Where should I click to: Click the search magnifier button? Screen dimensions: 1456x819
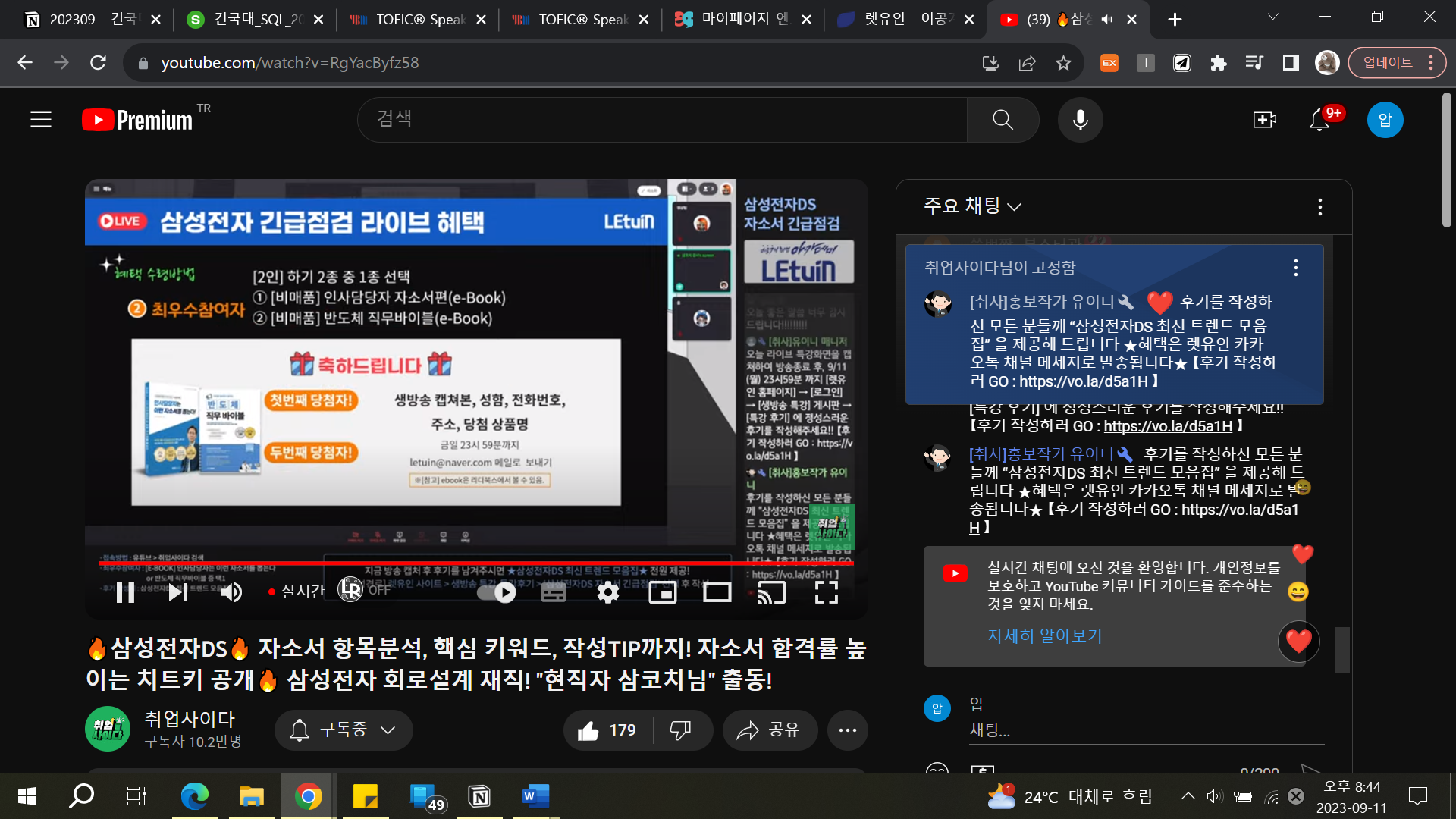point(1003,119)
